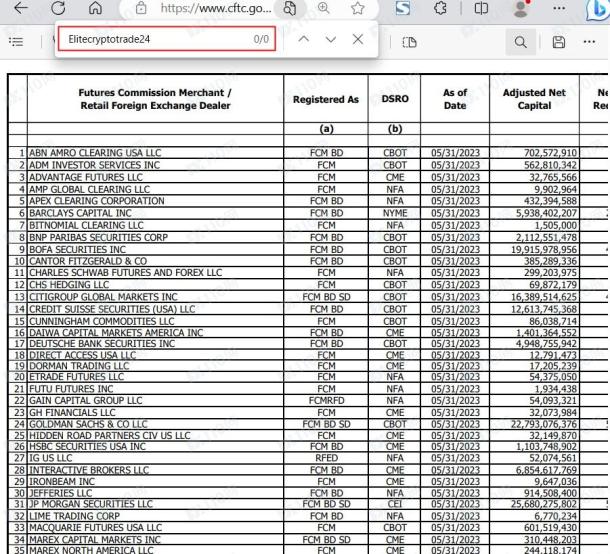
Task: Select CANTOR FITZGERALD & CO
Action: click(88, 261)
